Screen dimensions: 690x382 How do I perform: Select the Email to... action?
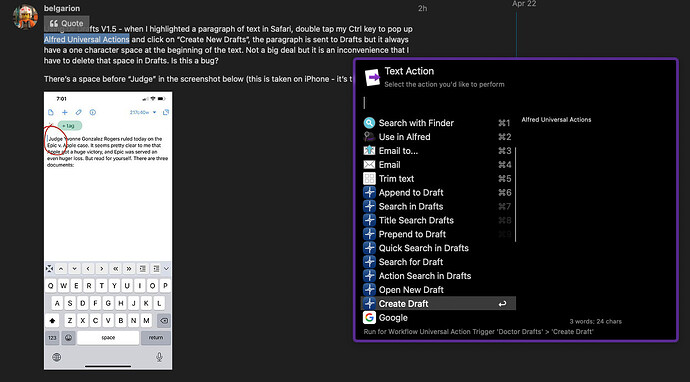(x=438, y=151)
